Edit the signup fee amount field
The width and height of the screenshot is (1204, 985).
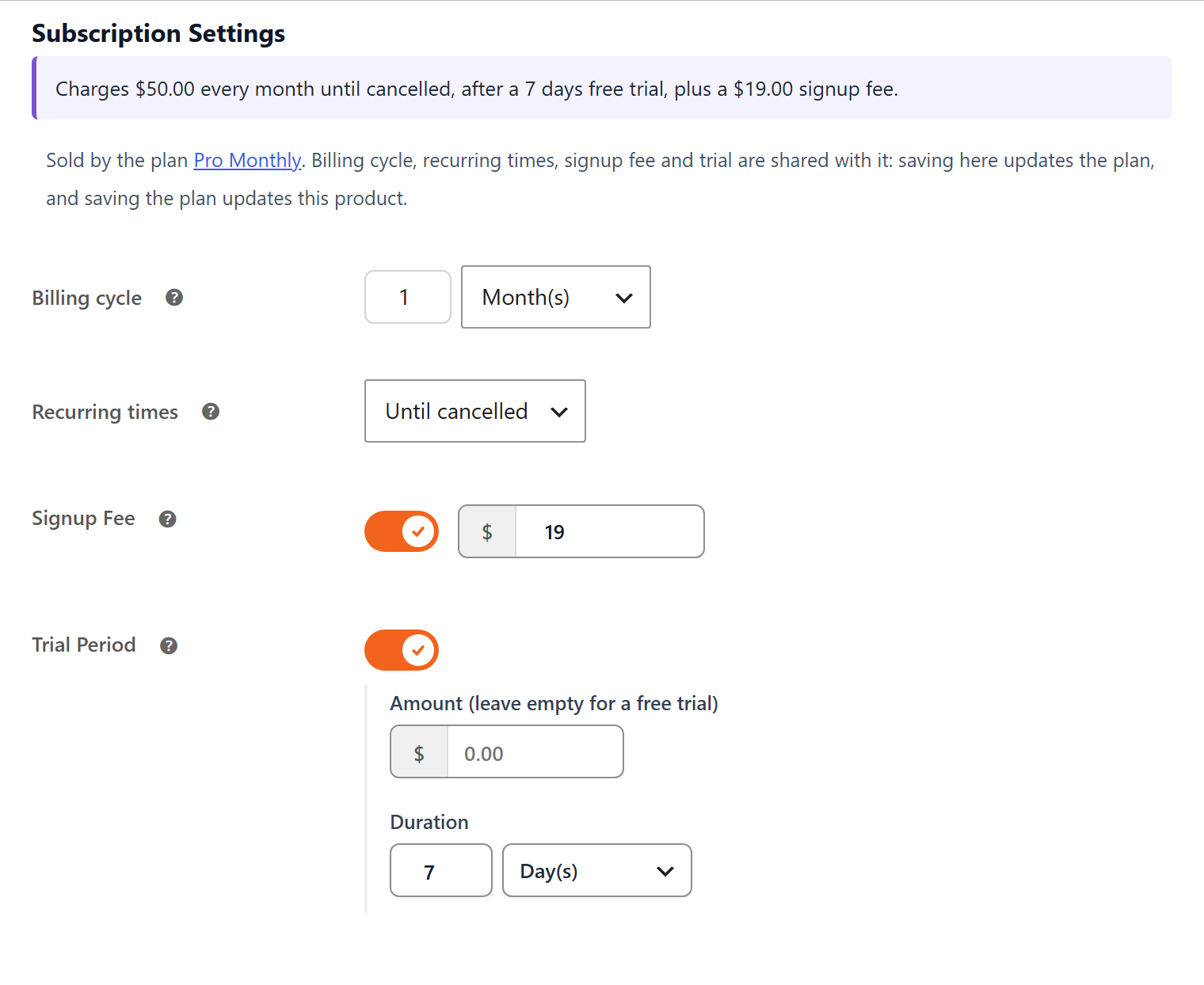click(x=610, y=531)
